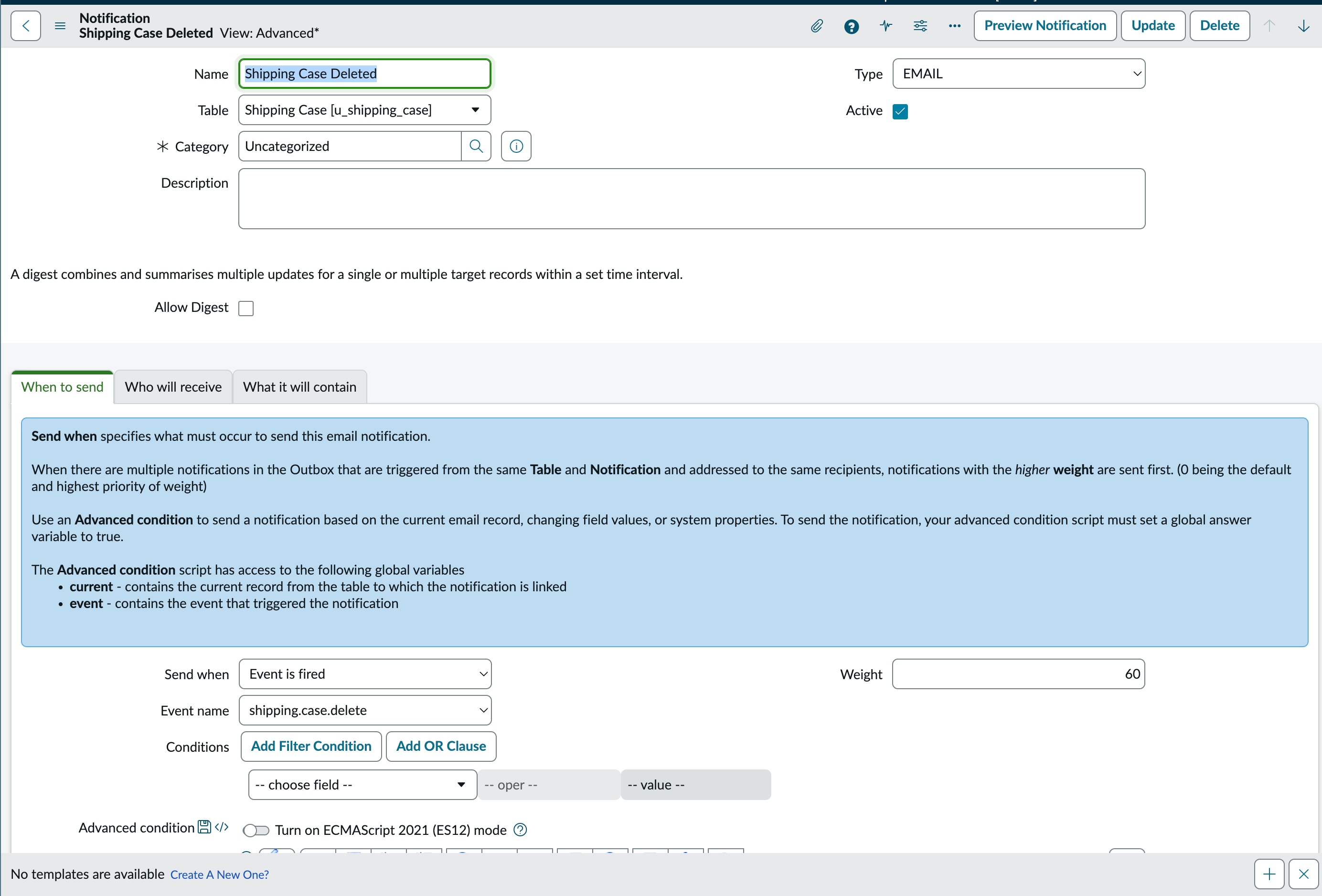Open the Event name dropdown
1322x896 pixels.
click(x=365, y=710)
